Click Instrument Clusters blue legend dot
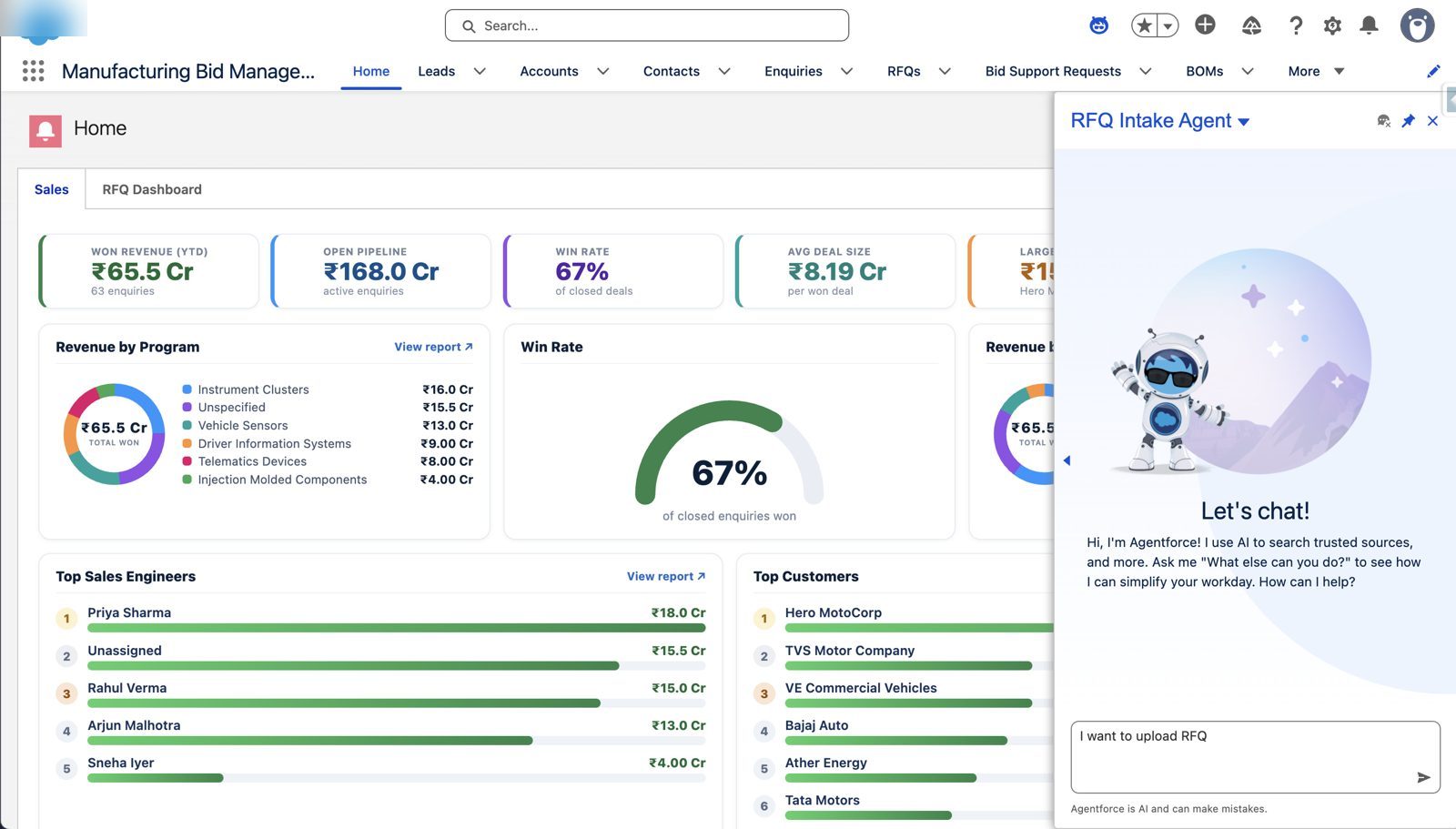This screenshot has height=829, width=1456. pos(187,389)
